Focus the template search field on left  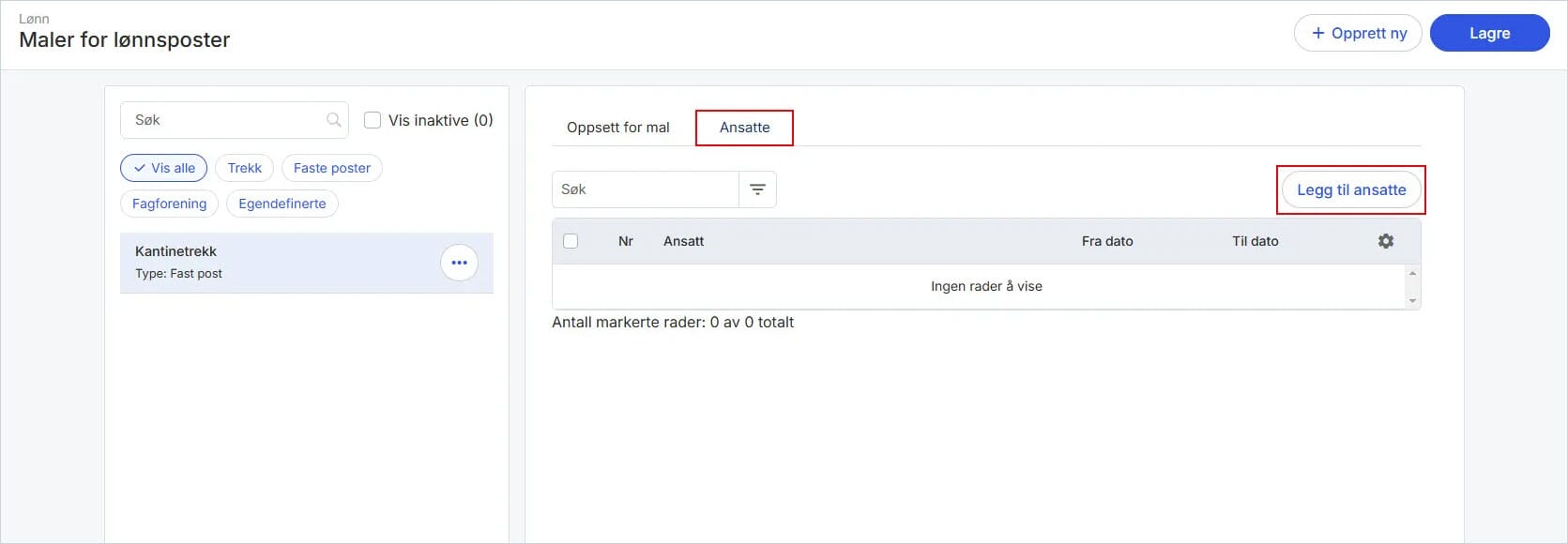235,120
